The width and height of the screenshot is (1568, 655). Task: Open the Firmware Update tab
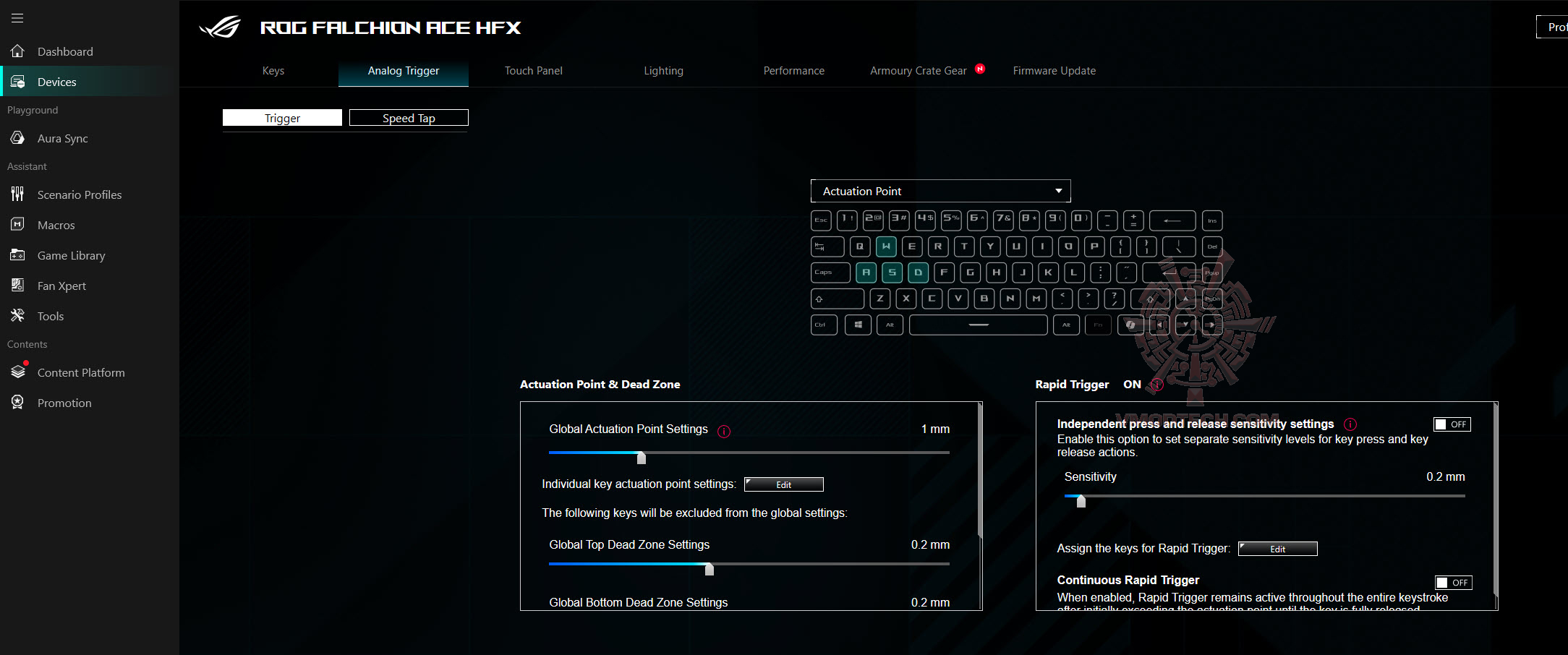tap(1054, 71)
